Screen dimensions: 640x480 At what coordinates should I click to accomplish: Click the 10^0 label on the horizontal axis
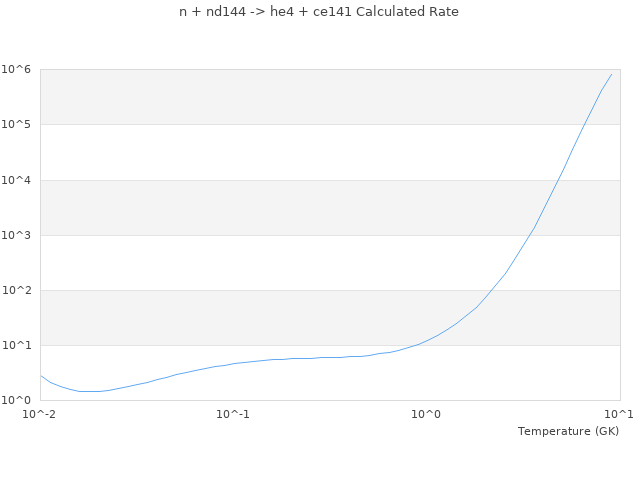(x=427, y=414)
